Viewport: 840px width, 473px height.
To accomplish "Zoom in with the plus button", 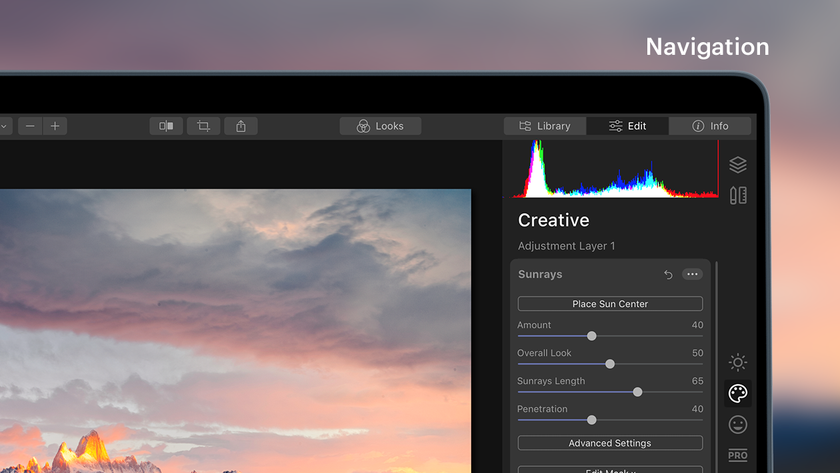I will tap(55, 126).
